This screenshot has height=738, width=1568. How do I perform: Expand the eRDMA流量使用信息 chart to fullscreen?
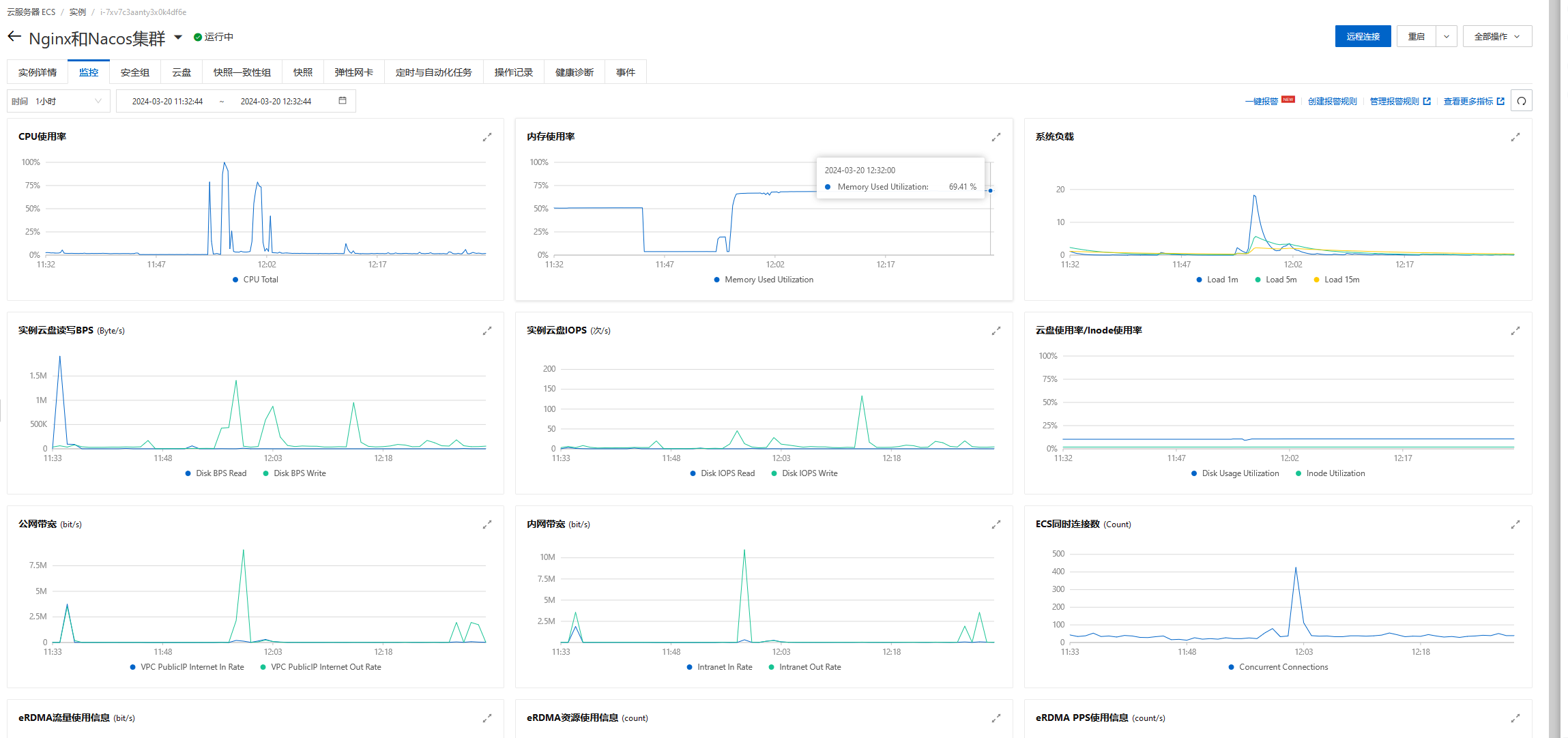click(x=487, y=718)
